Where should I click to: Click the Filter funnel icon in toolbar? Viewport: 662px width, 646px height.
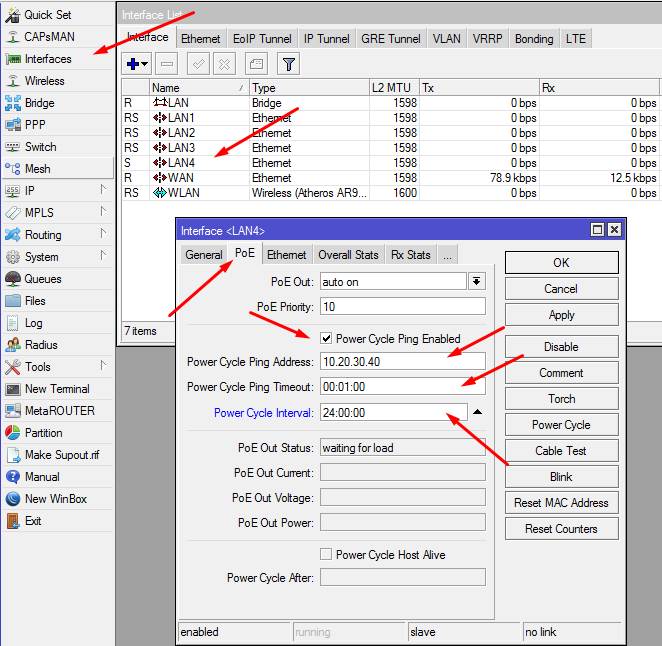point(288,64)
